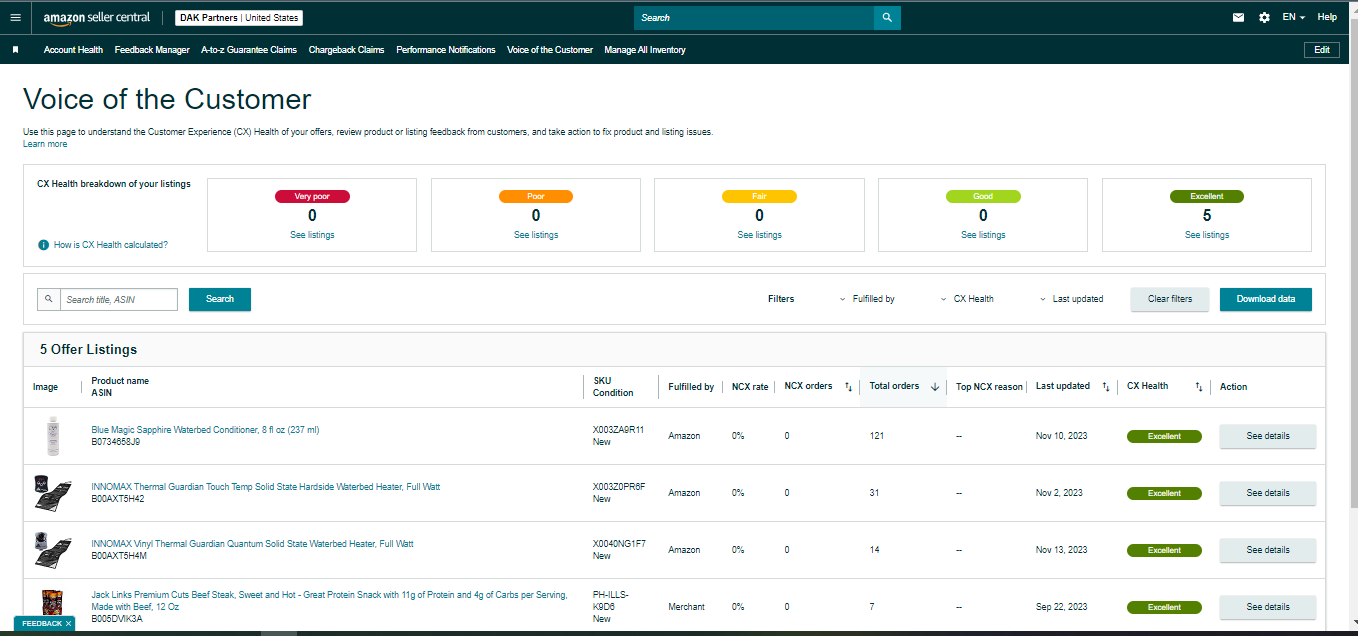Sort by Last updated arrows
Screen dimensions: 1358x636
point(1105,387)
